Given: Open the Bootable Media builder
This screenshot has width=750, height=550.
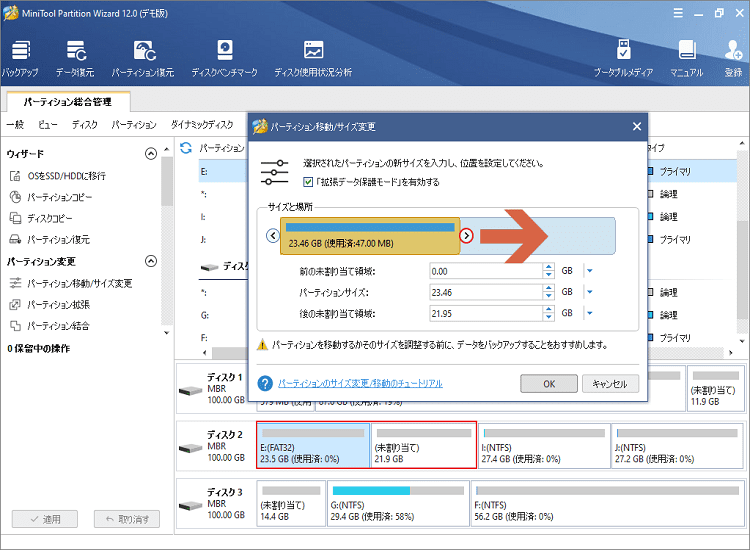Looking at the screenshot, I should (623, 58).
